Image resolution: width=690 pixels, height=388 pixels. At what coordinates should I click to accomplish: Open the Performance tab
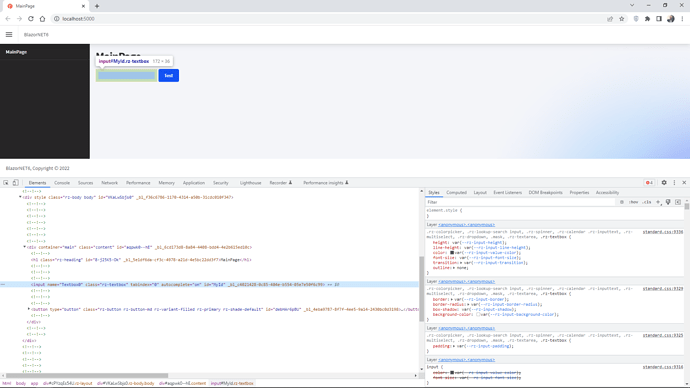point(138,183)
